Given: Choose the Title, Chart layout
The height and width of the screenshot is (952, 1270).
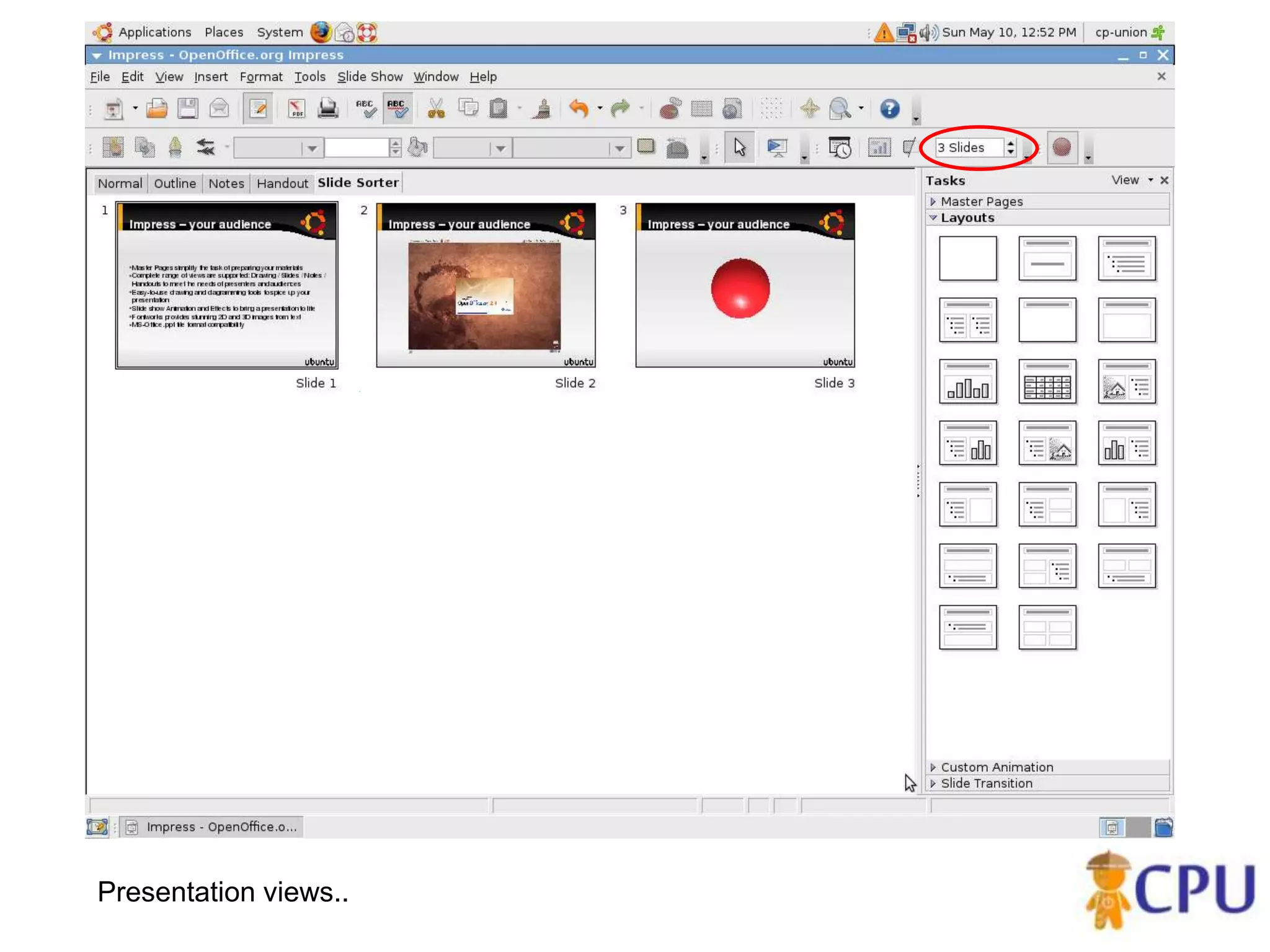Looking at the screenshot, I should click(x=968, y=382).
